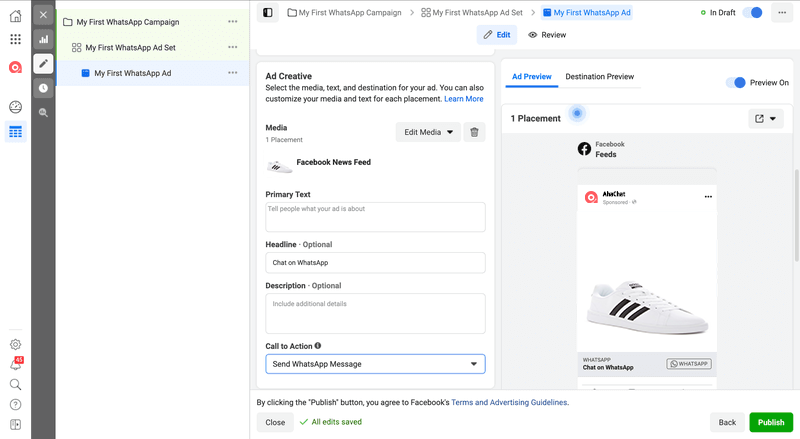Open the Edit Media dropdown
The image size is (800, 439).
(428, 132)
